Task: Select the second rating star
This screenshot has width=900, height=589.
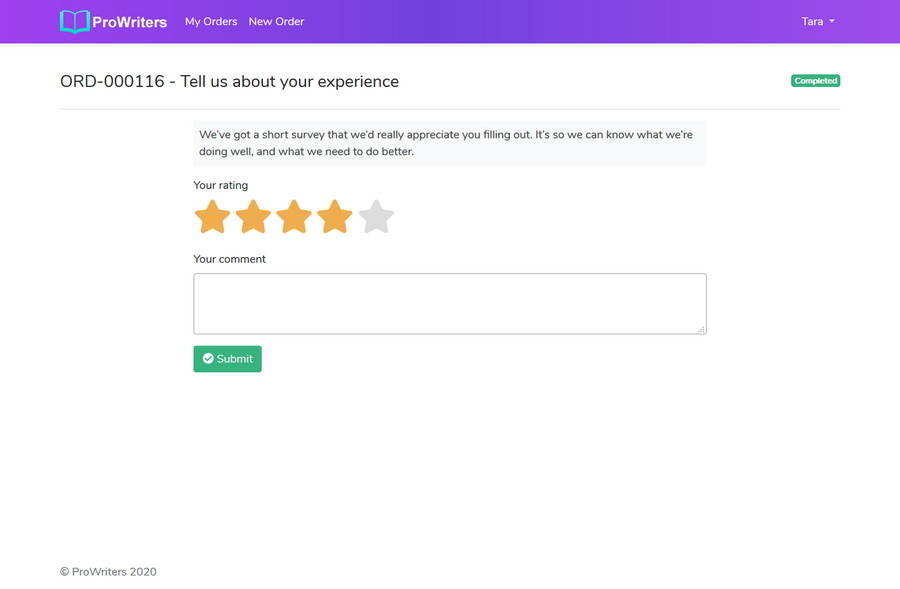Action: click(253, 216)
